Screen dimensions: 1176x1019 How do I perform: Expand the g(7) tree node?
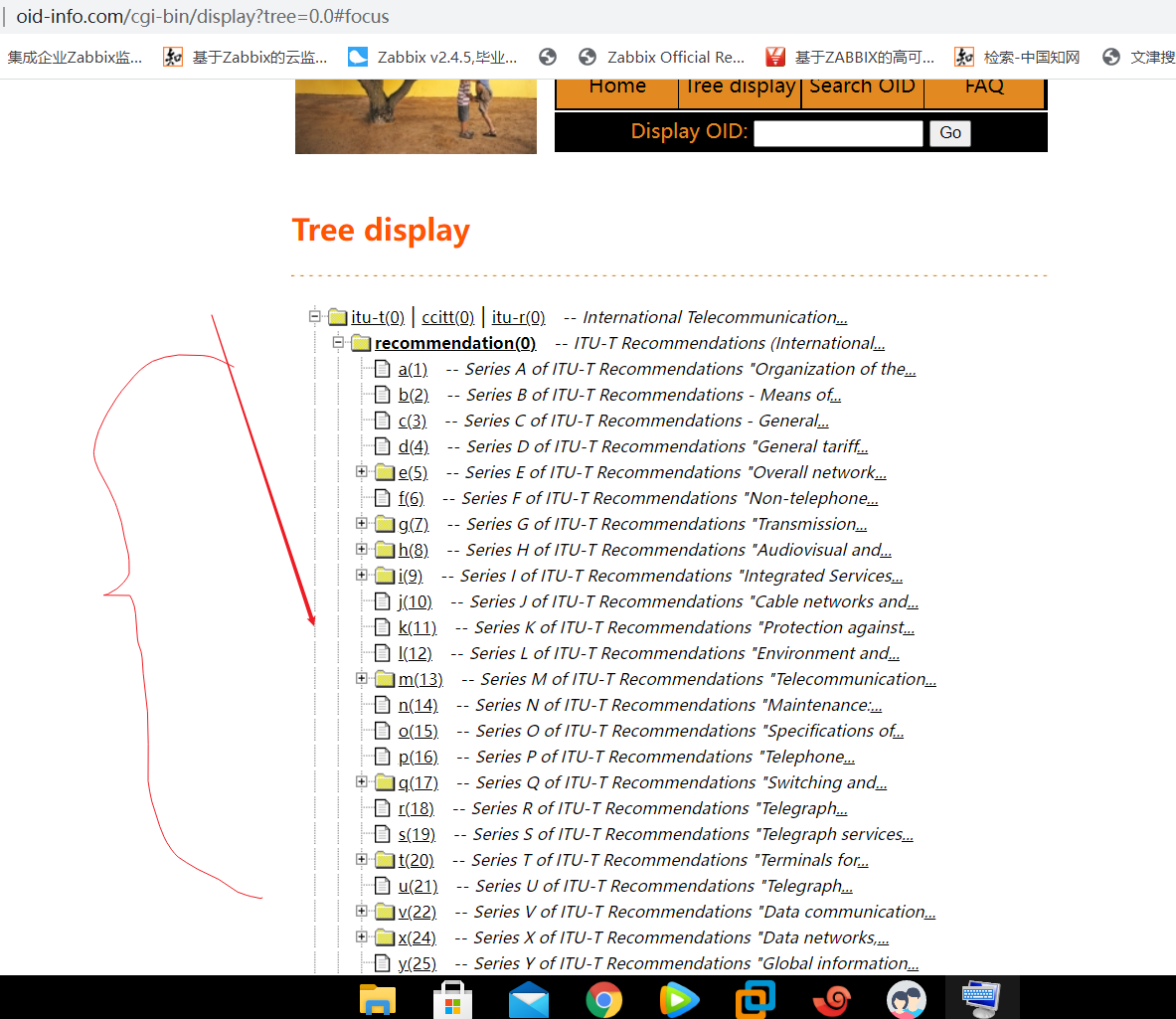point(362,523)
